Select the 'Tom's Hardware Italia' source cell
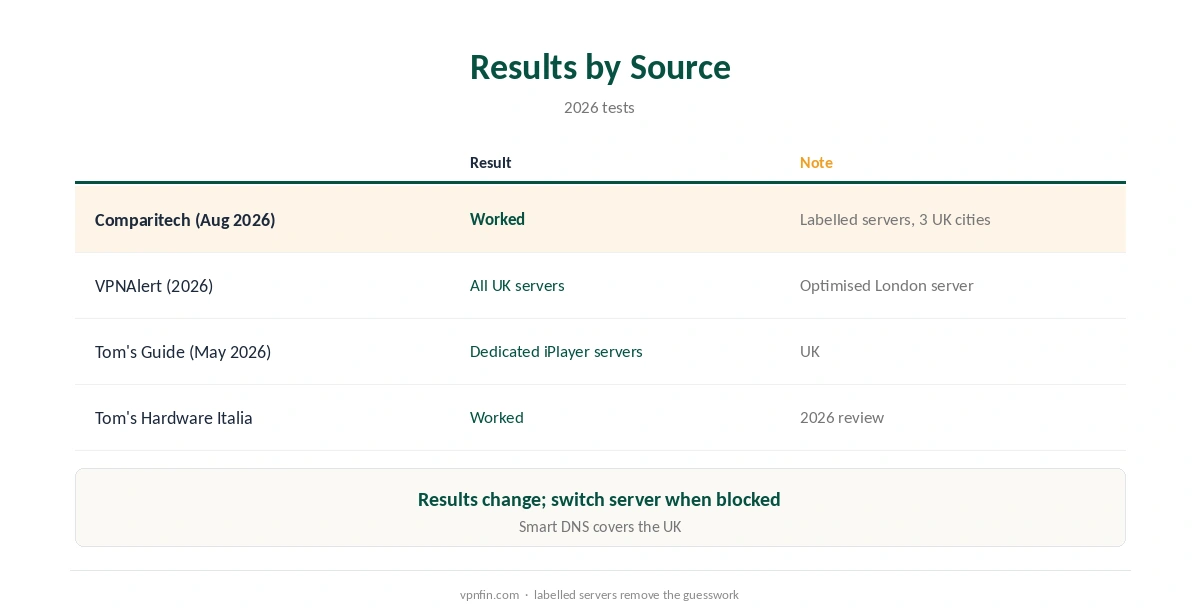The image size is (1200, 614). [174, 418]
